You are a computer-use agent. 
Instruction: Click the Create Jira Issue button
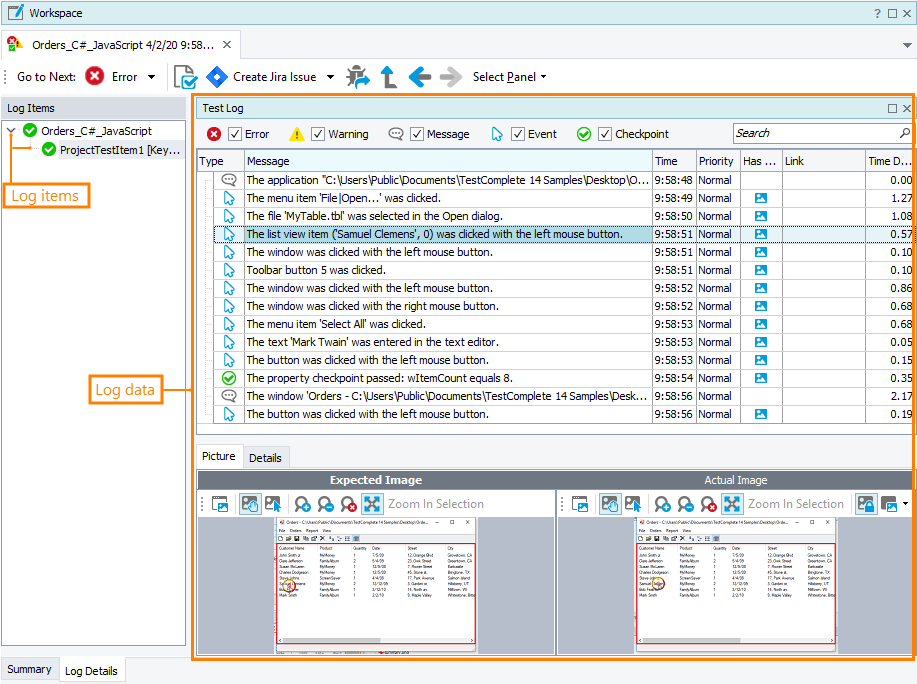pyautogui.click(x=275, y=76)
